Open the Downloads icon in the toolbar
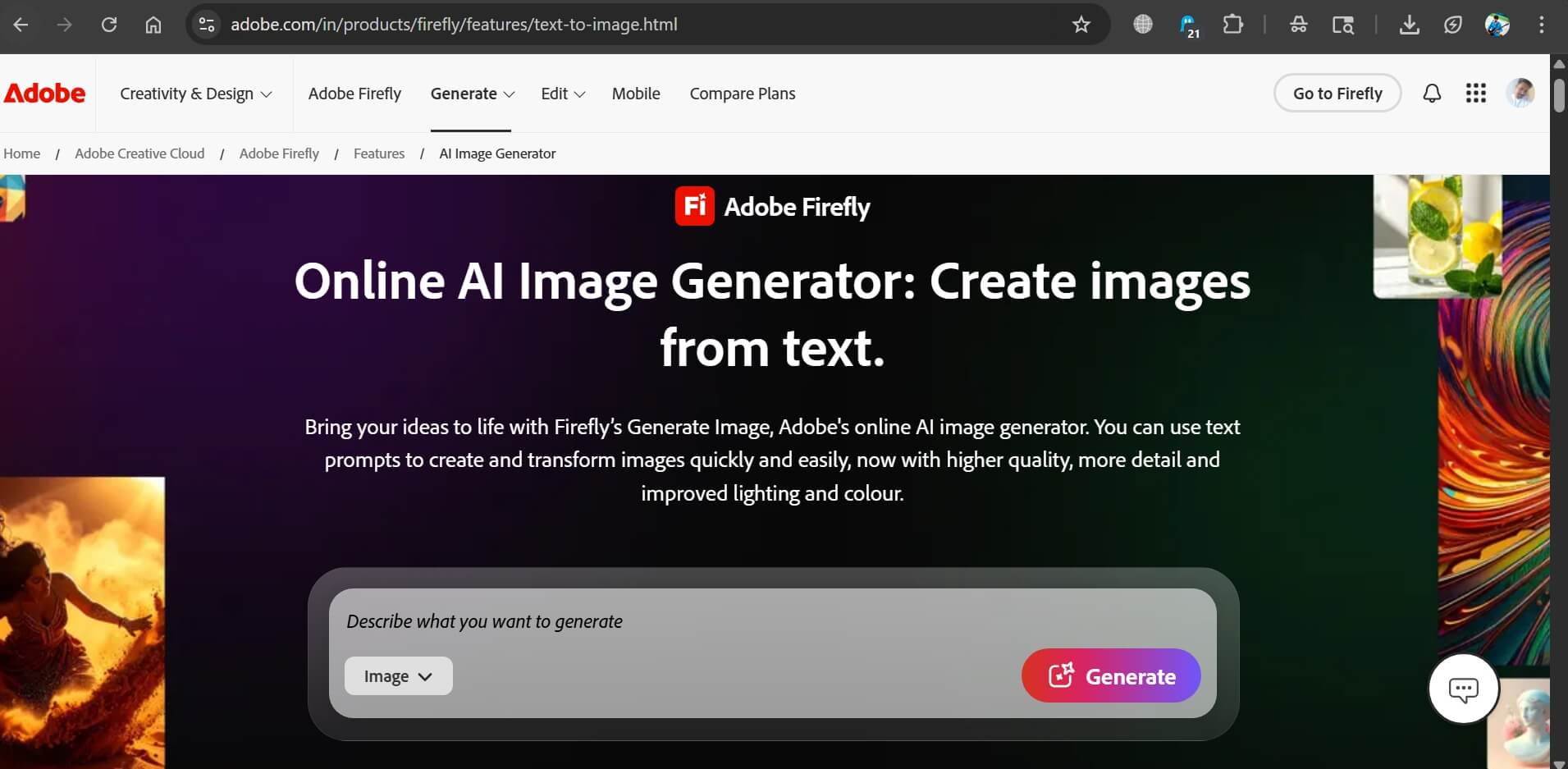This screenshot has height=769, width=1568. tap(1410, 25)
